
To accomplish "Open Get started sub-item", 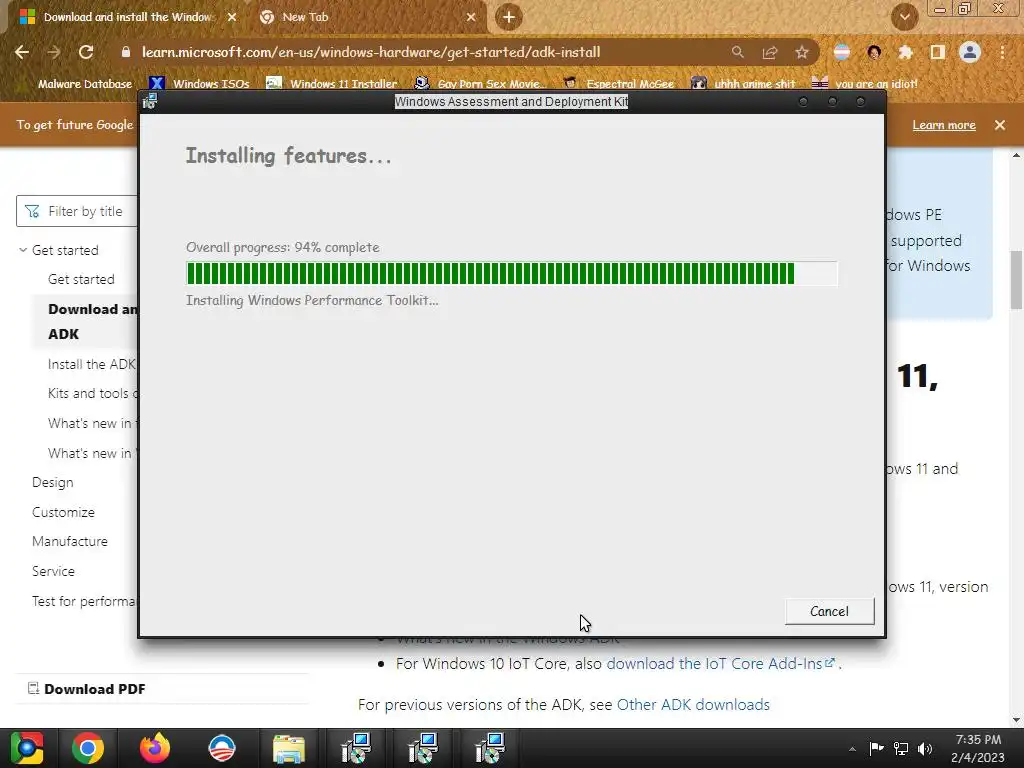I will tap(81, 279).
